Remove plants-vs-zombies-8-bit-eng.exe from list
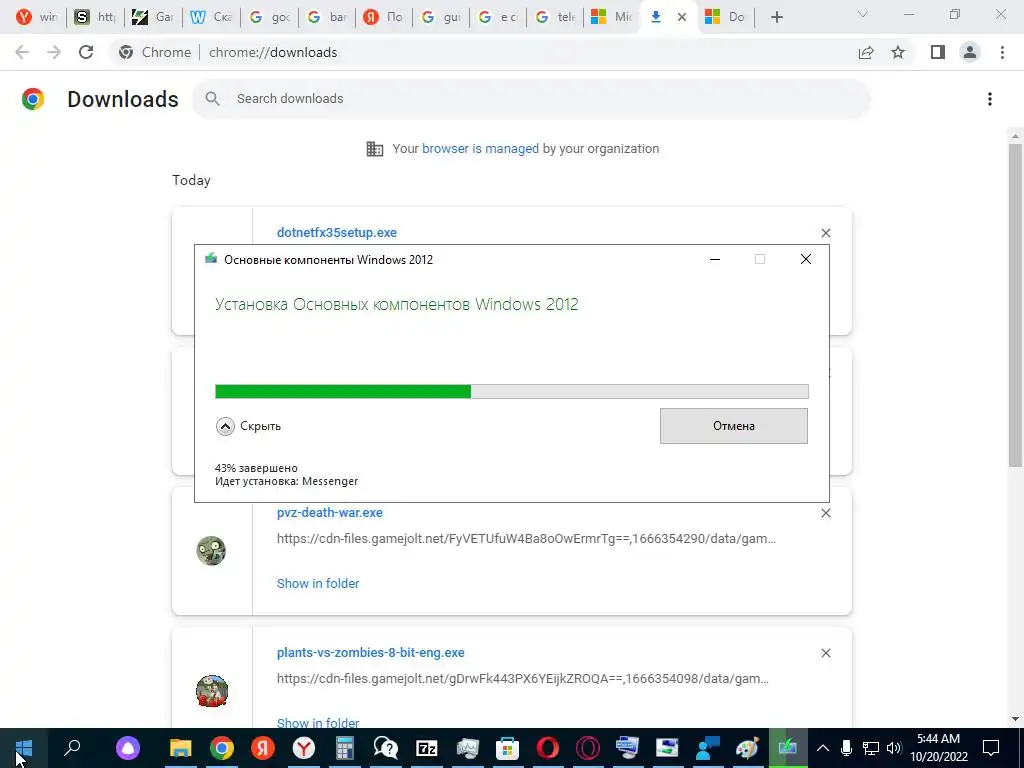The height and width of the screenshot is (768, 1024). pyautogui.click(x=825, y=653)
